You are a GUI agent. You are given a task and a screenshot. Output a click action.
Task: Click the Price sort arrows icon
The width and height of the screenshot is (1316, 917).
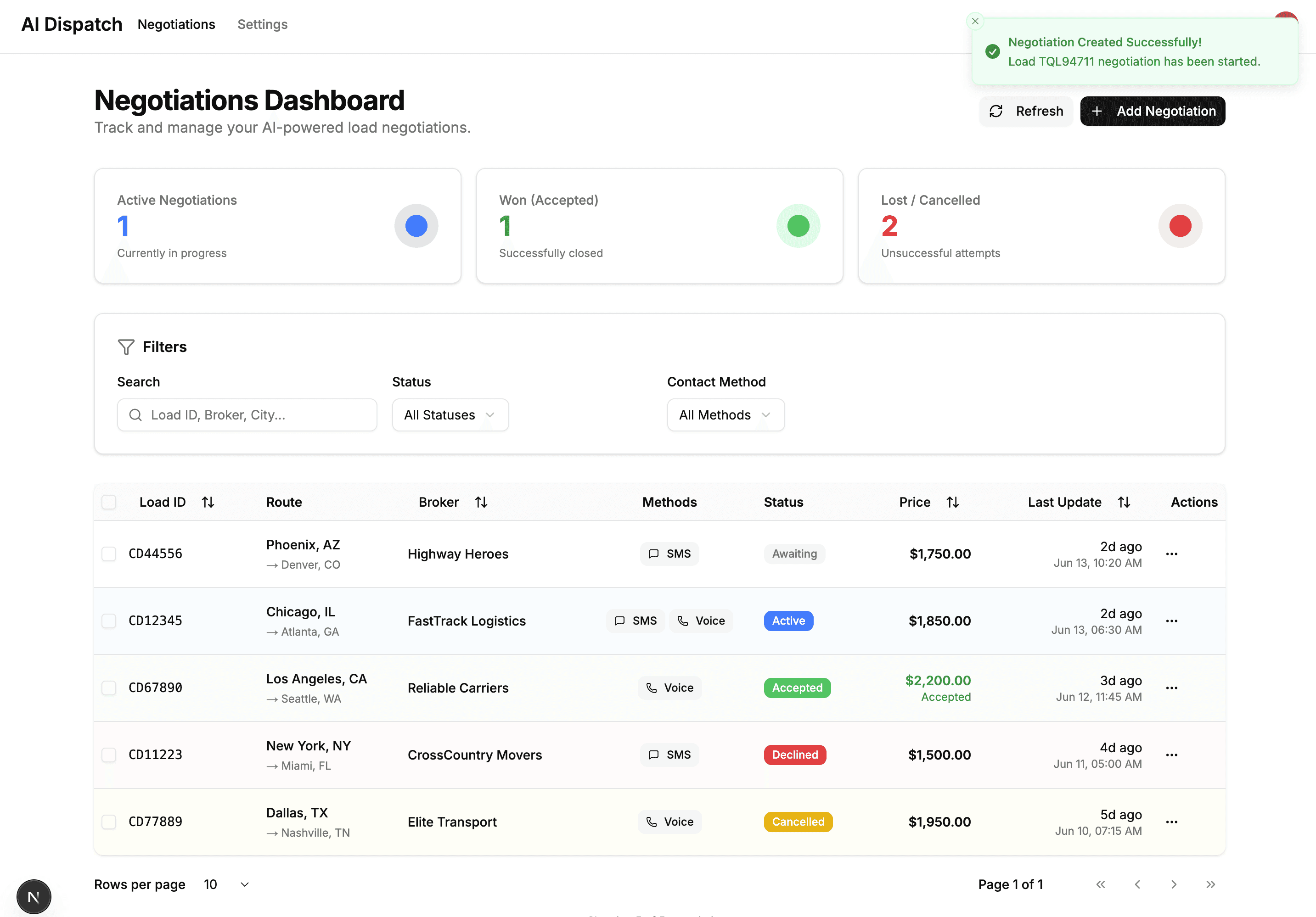(953, 502)
